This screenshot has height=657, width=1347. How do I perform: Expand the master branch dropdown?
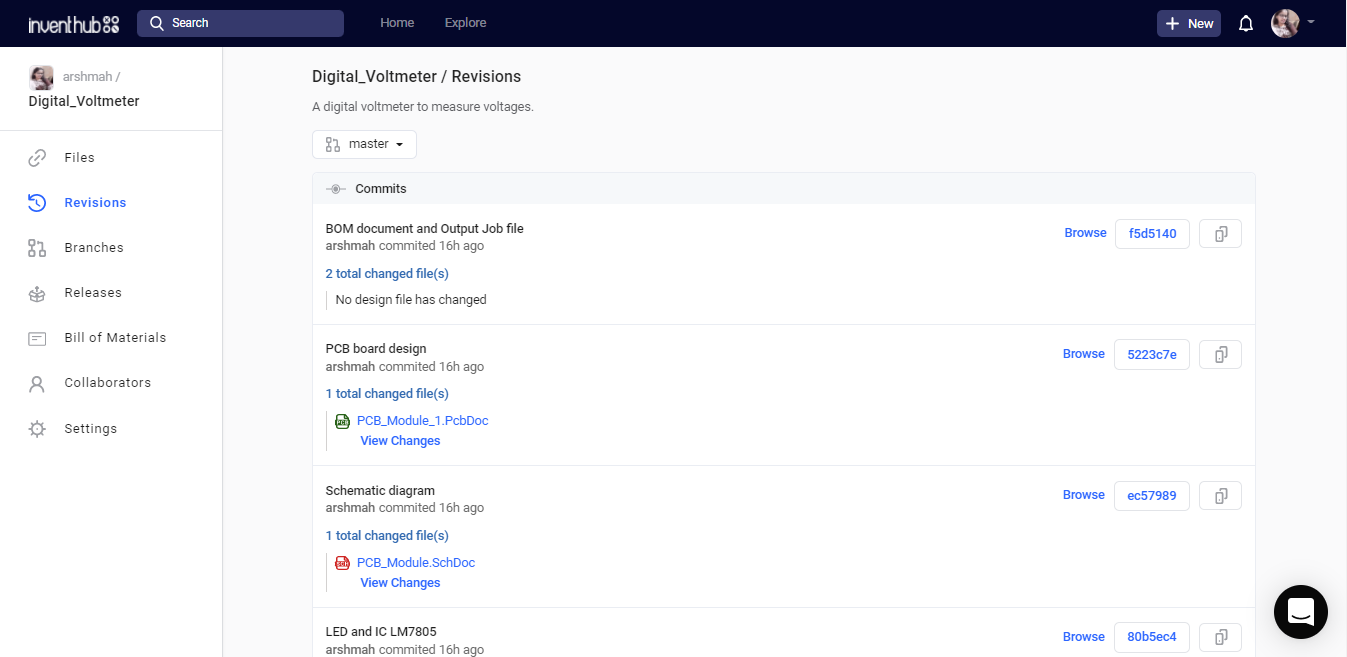[364, 145]
